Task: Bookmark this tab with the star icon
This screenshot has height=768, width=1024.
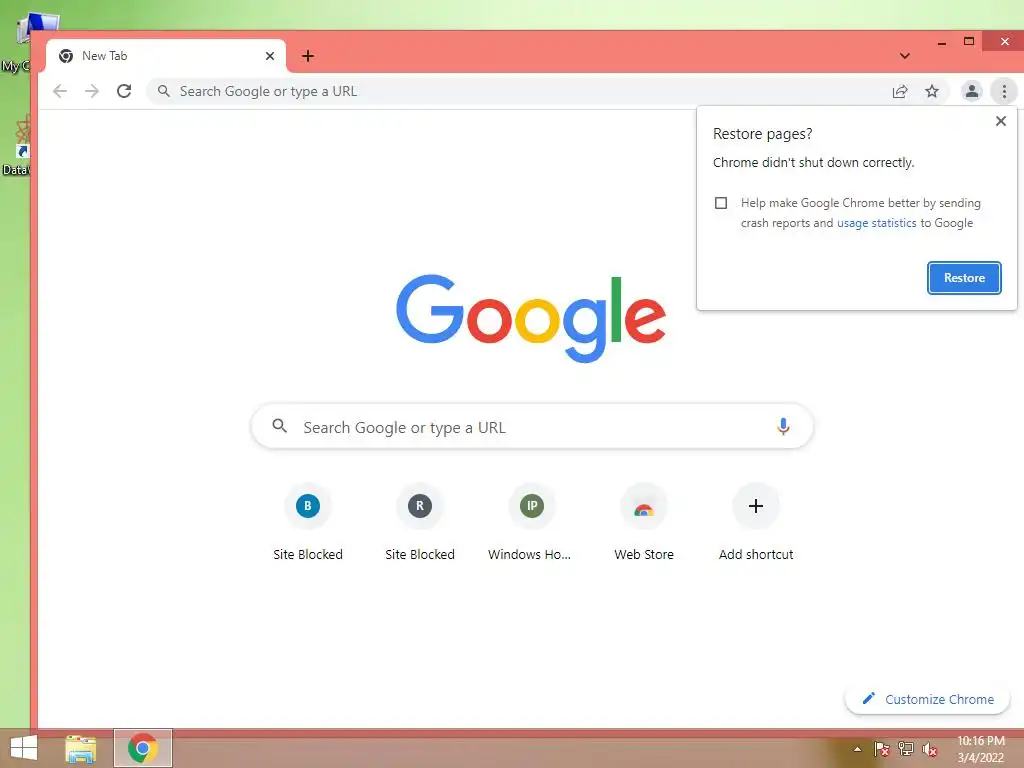Action: tap(932, 91)
